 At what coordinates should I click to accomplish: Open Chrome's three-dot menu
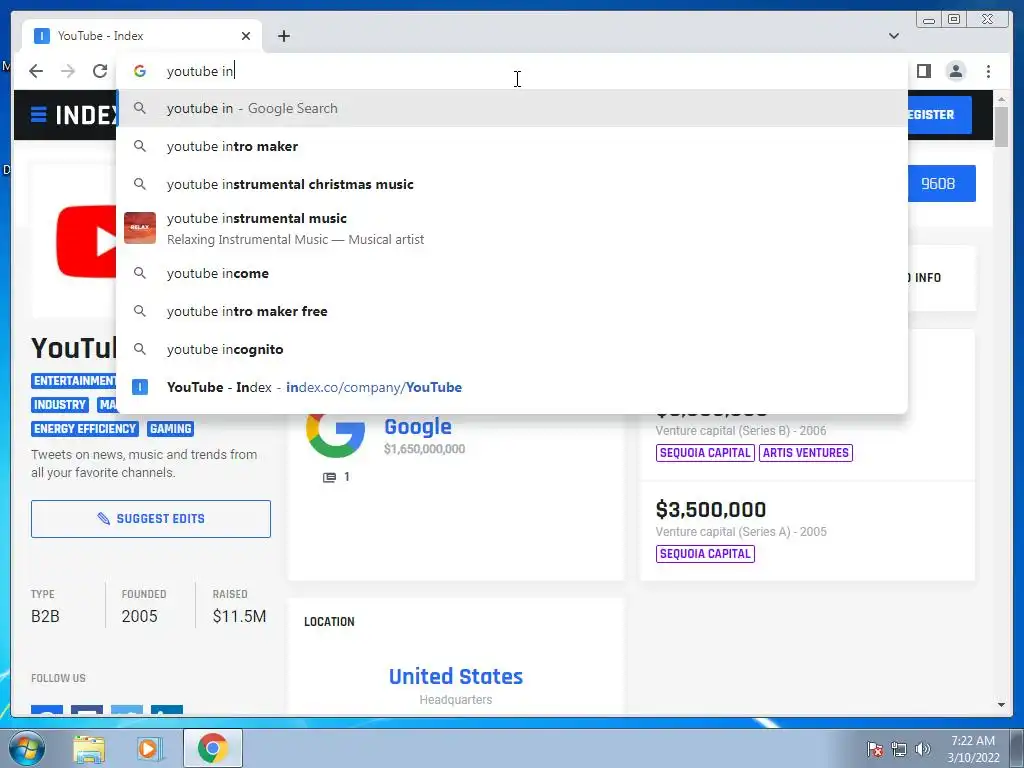988,71
